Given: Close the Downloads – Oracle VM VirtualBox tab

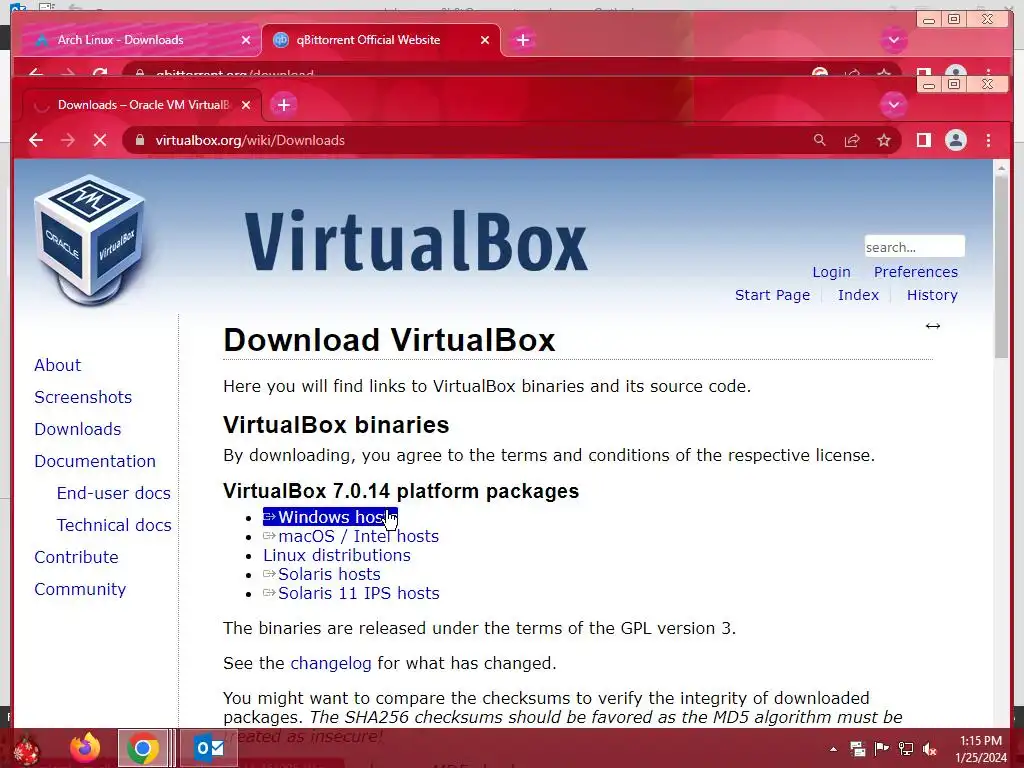Looking at the screenshot, I should 246,105.
